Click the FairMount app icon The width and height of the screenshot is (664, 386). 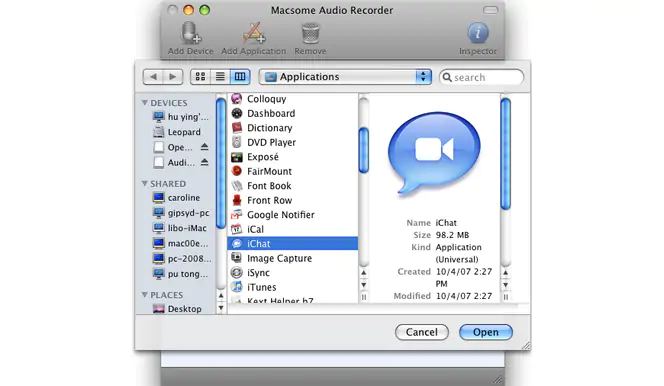(237, 171)
